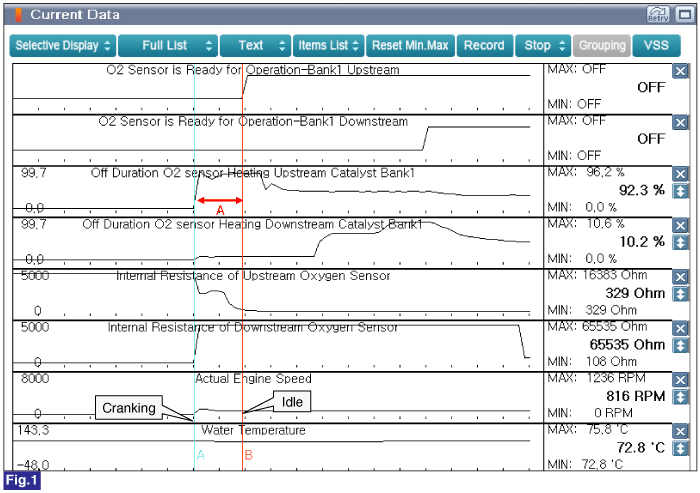Click the Reset Min.Max button
The width and height of the screenshot is (700, 493).
click(x=410, y=46)
